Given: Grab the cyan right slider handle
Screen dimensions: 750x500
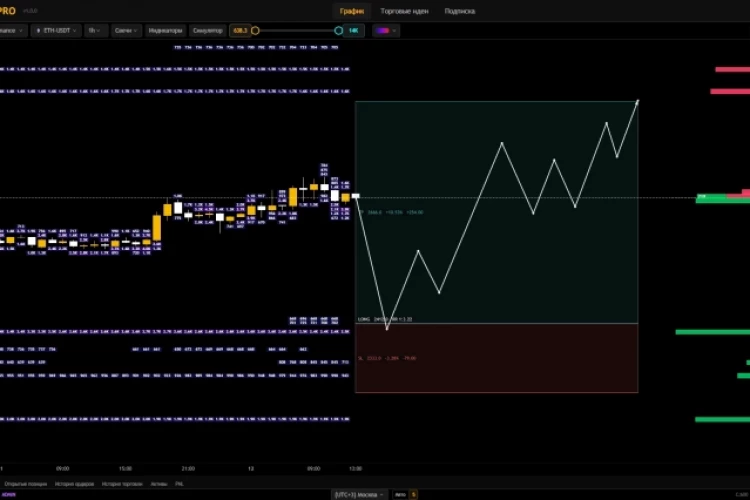Looking at the screenshot, I should (x=339, y=31).
